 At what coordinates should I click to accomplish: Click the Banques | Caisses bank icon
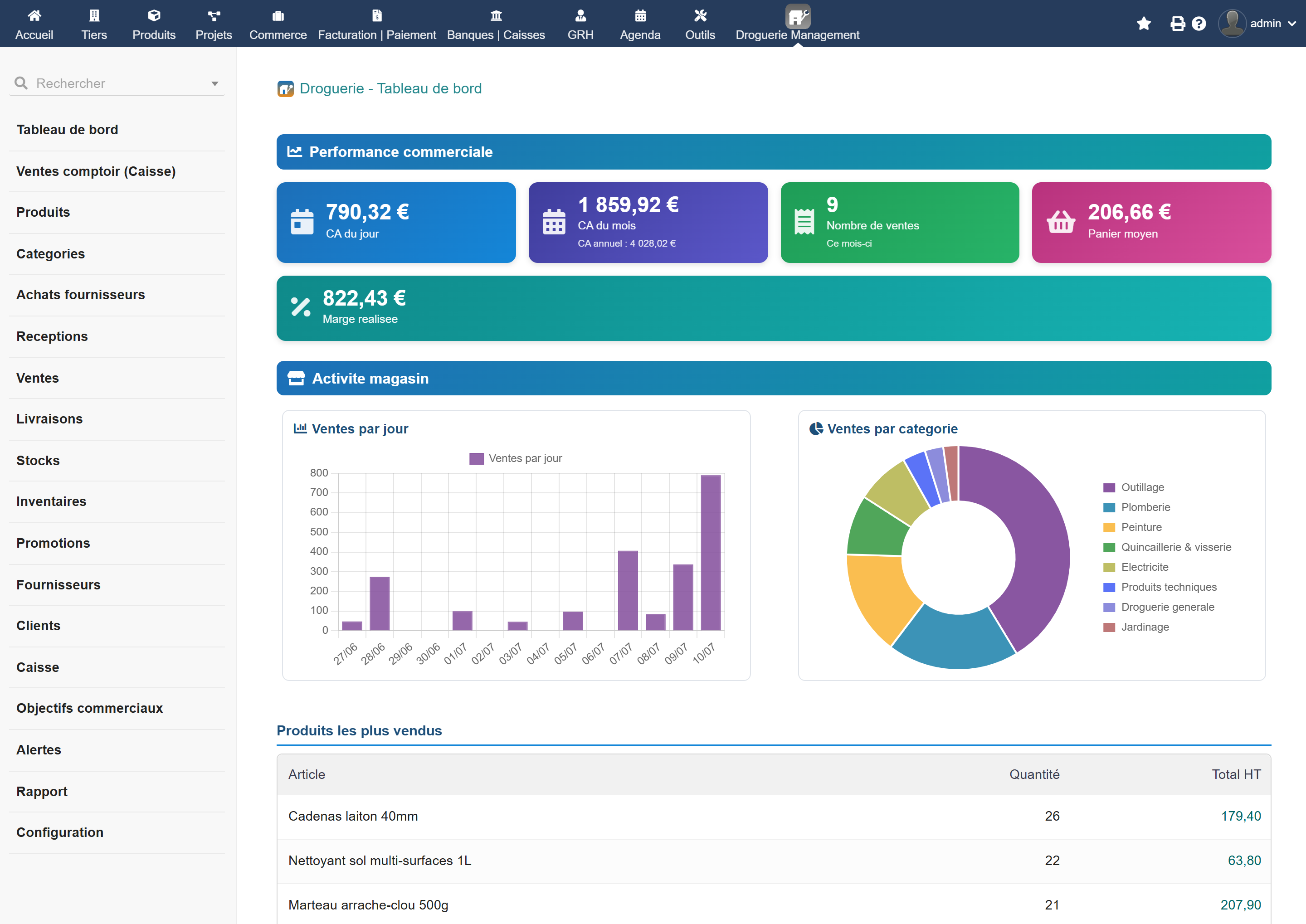(496, 15)
